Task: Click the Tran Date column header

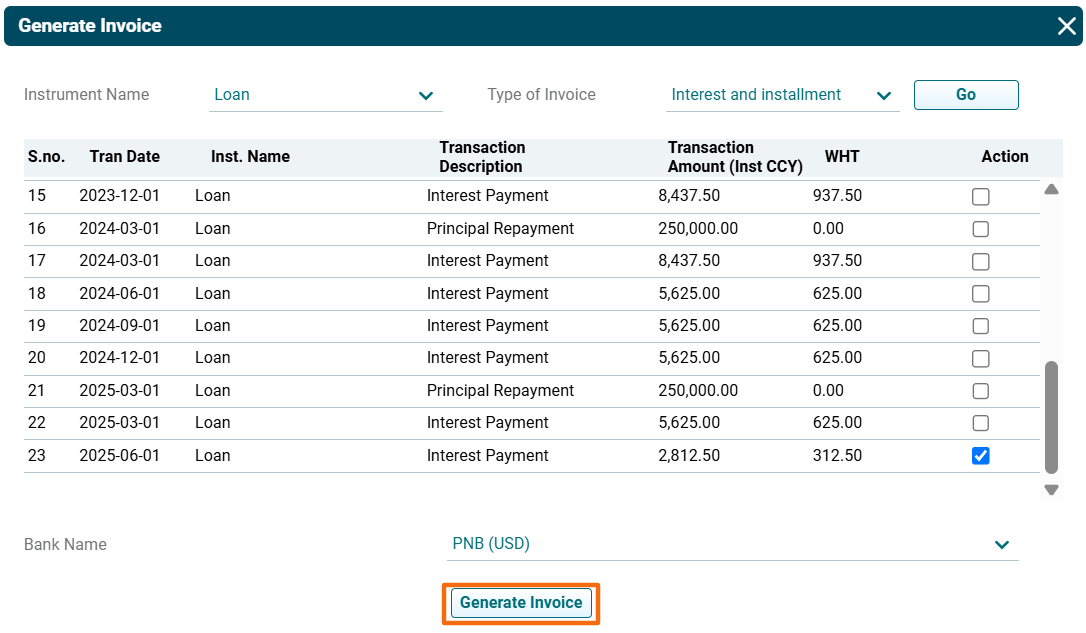Action: 125,157
